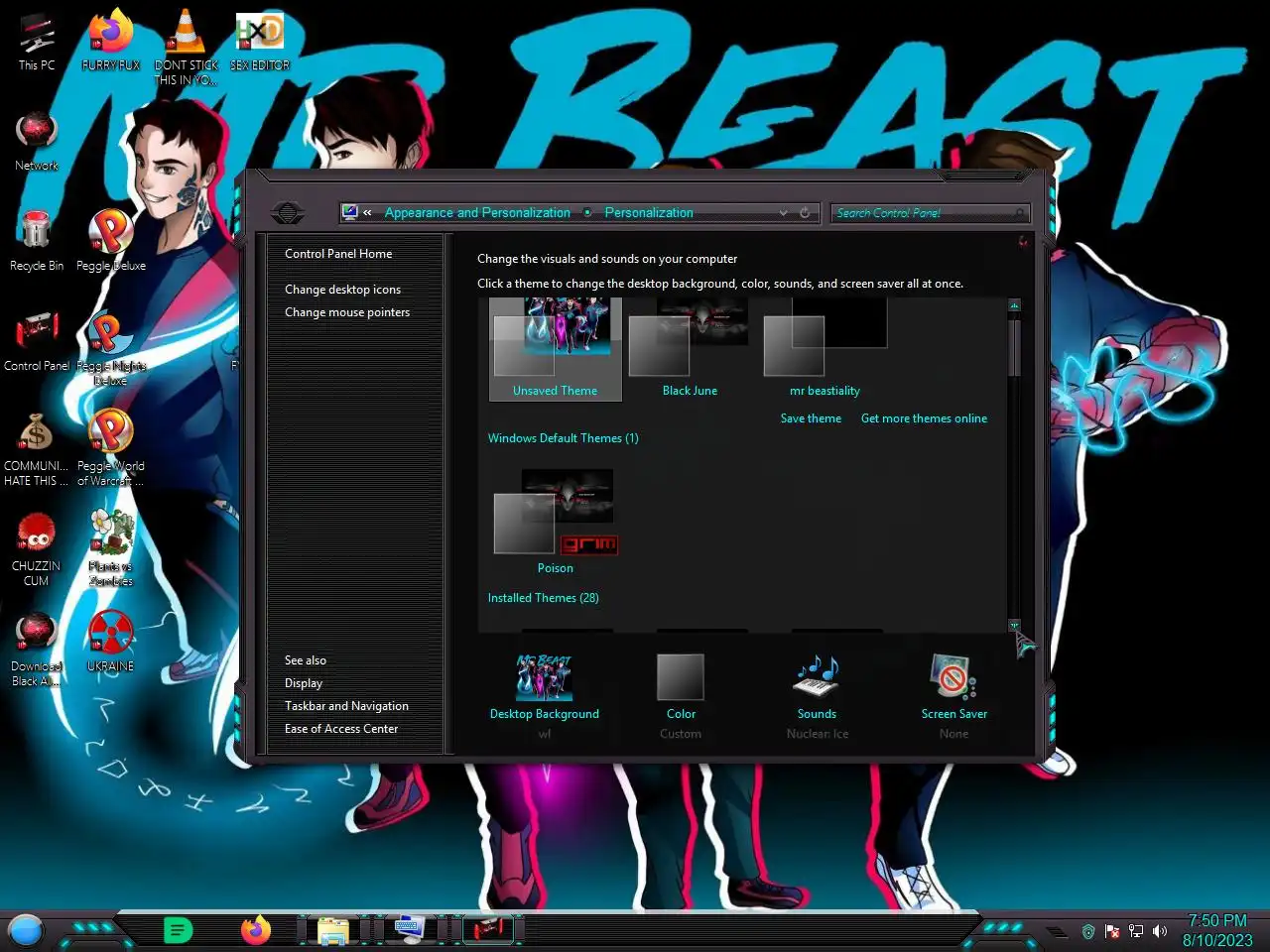1270x952 pixels.
Task: Launch Firefox from the taskbar
Action: click(256, 930)
